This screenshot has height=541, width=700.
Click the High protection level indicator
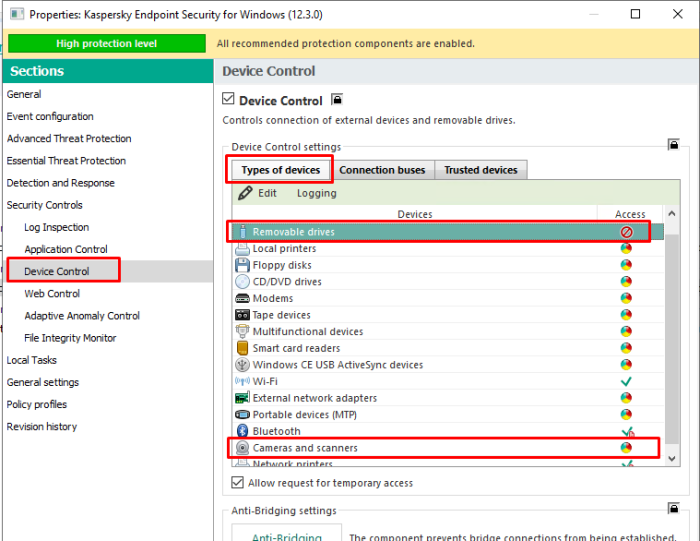(x=107, y=43)
